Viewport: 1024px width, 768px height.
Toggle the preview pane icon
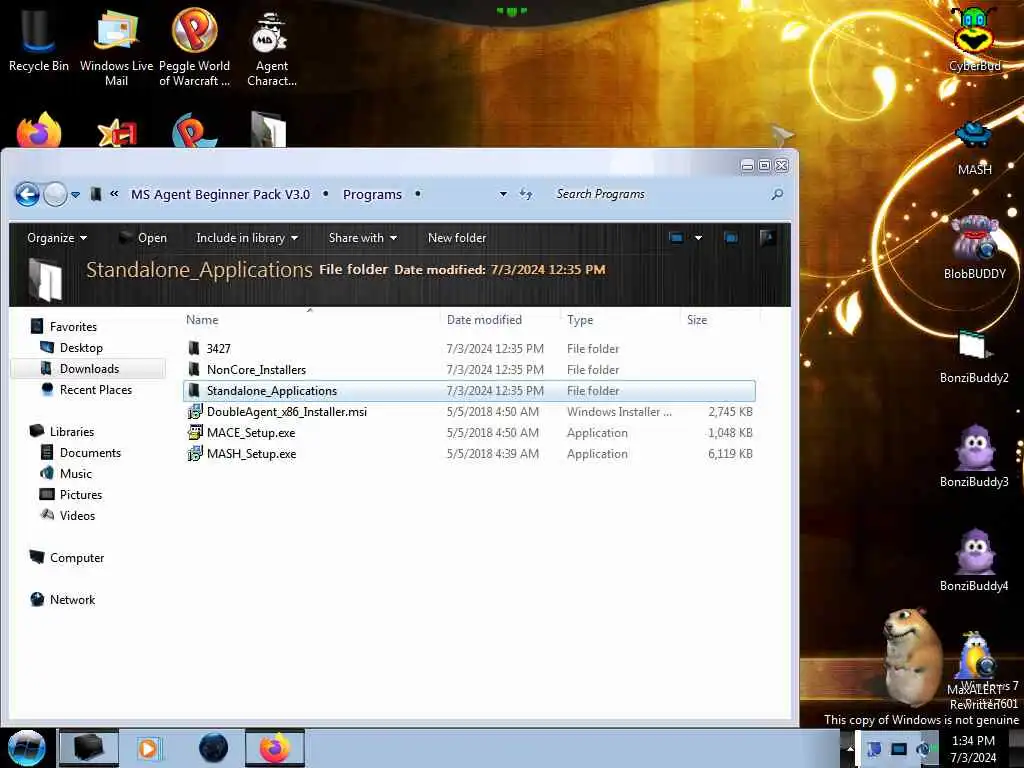pos(731,238)
